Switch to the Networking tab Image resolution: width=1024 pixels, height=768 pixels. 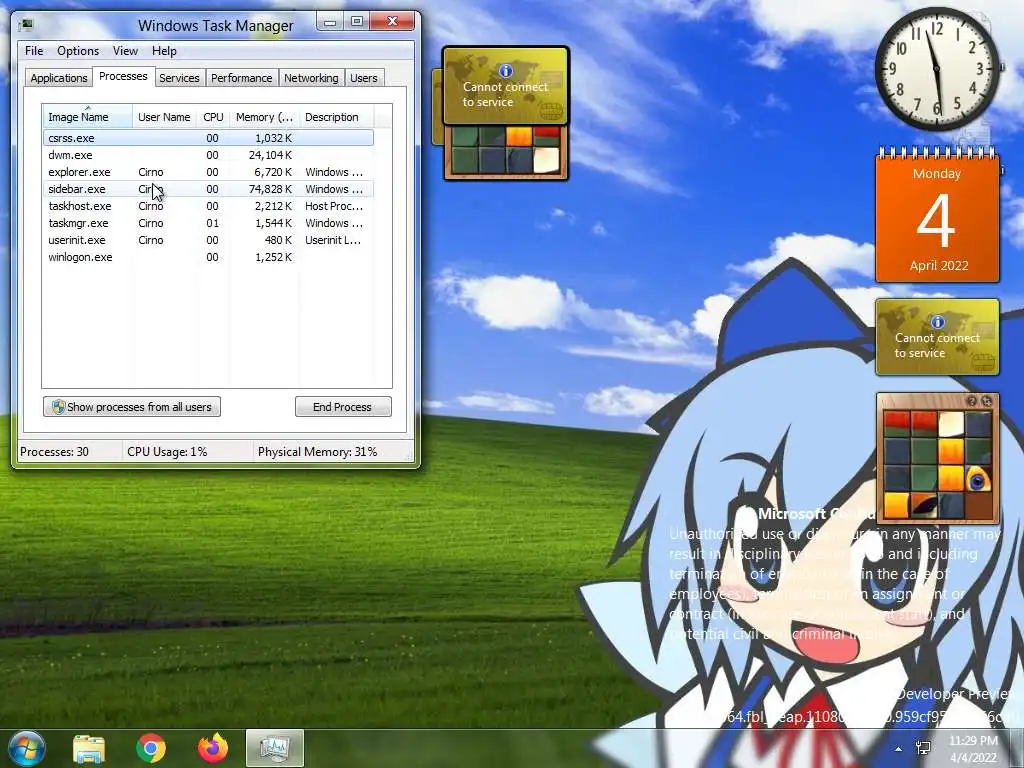[311, 78]
